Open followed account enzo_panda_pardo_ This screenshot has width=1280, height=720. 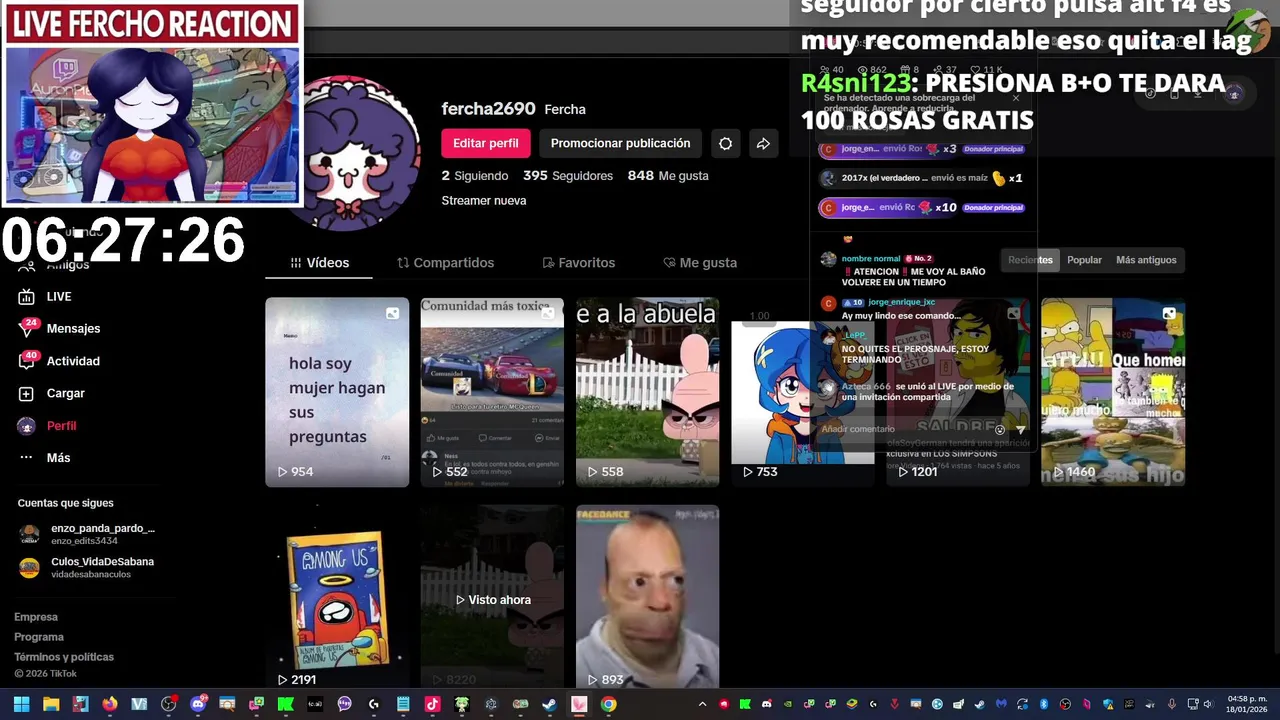pyautogui.click(x=87, y=534)
